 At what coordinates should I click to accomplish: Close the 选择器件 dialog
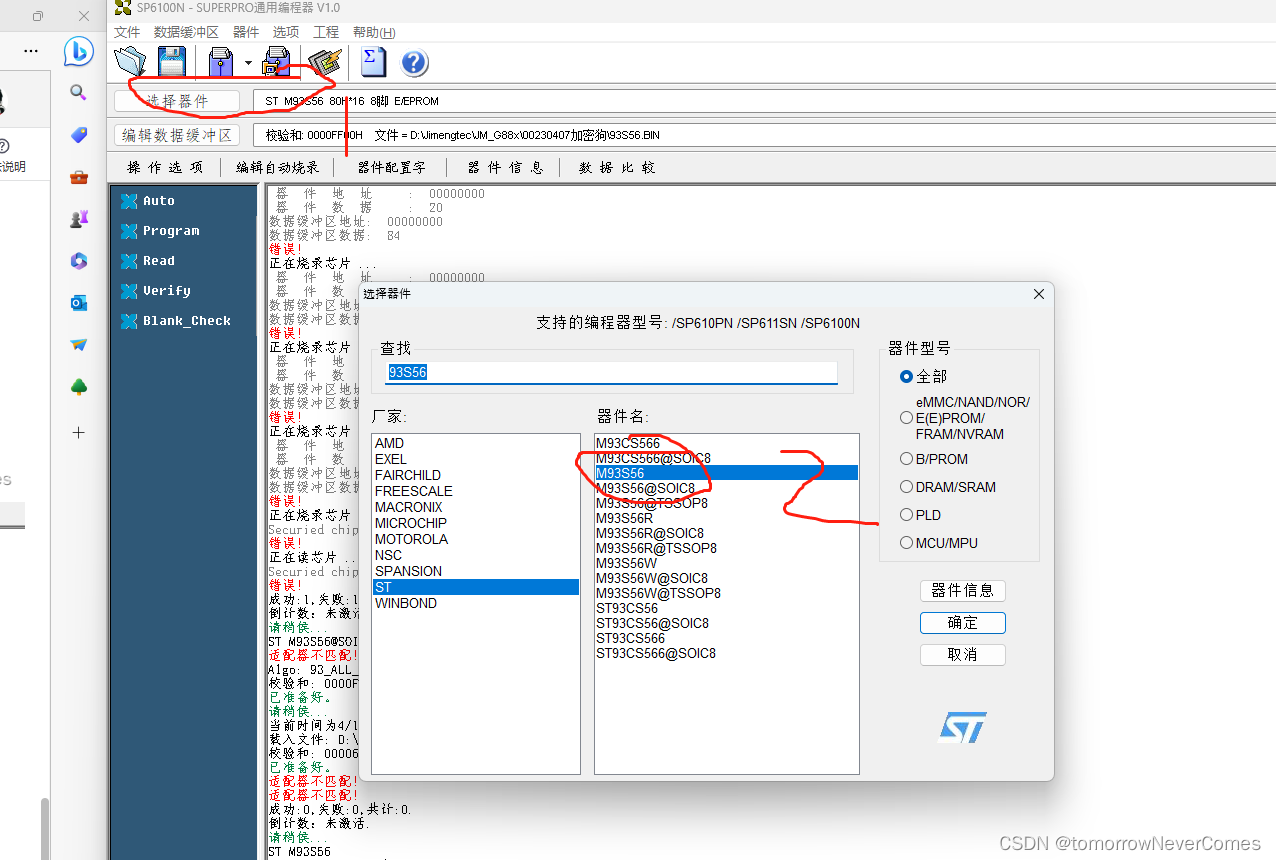1038,294
